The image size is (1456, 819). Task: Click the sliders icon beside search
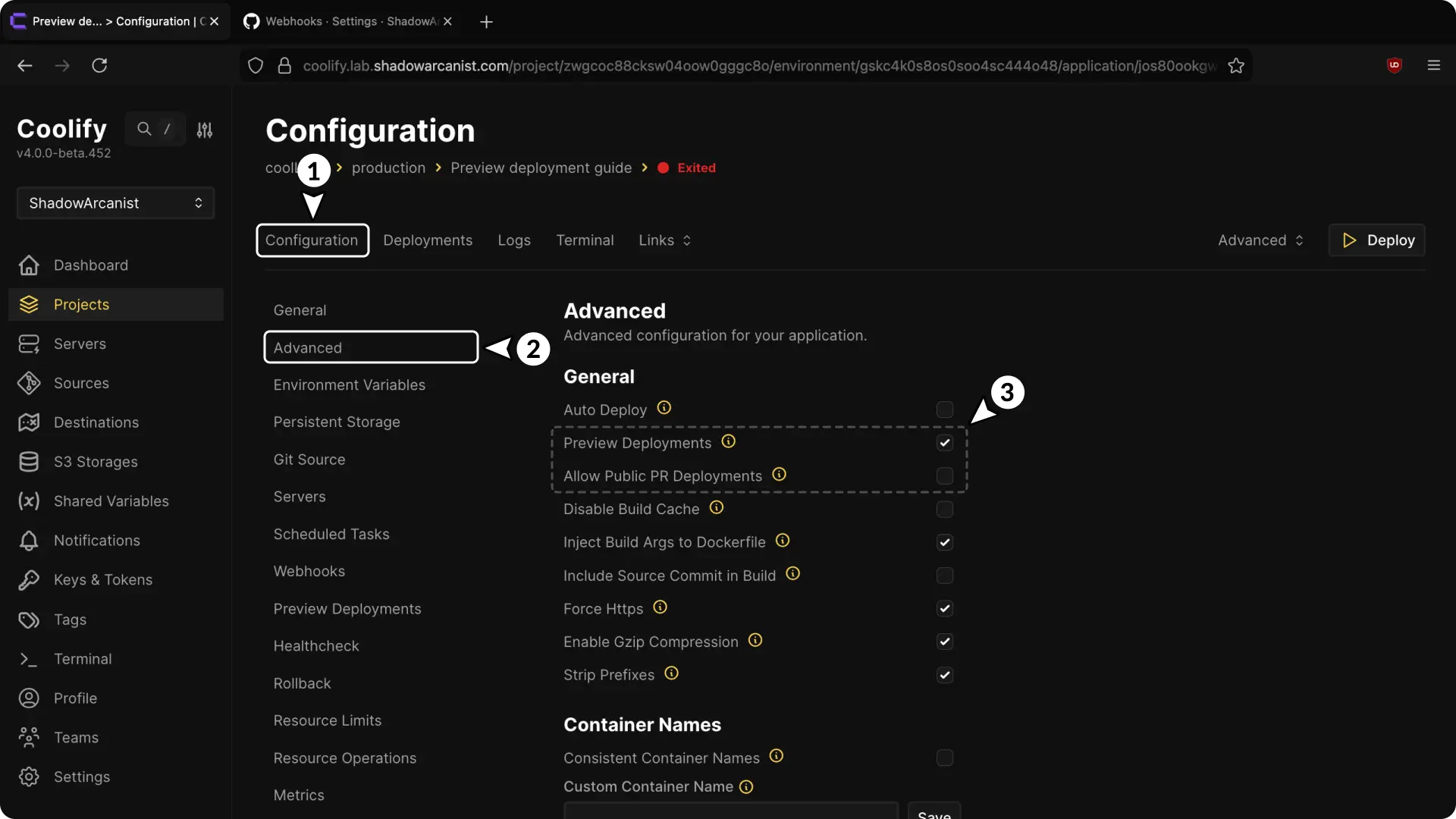point(205,130)
